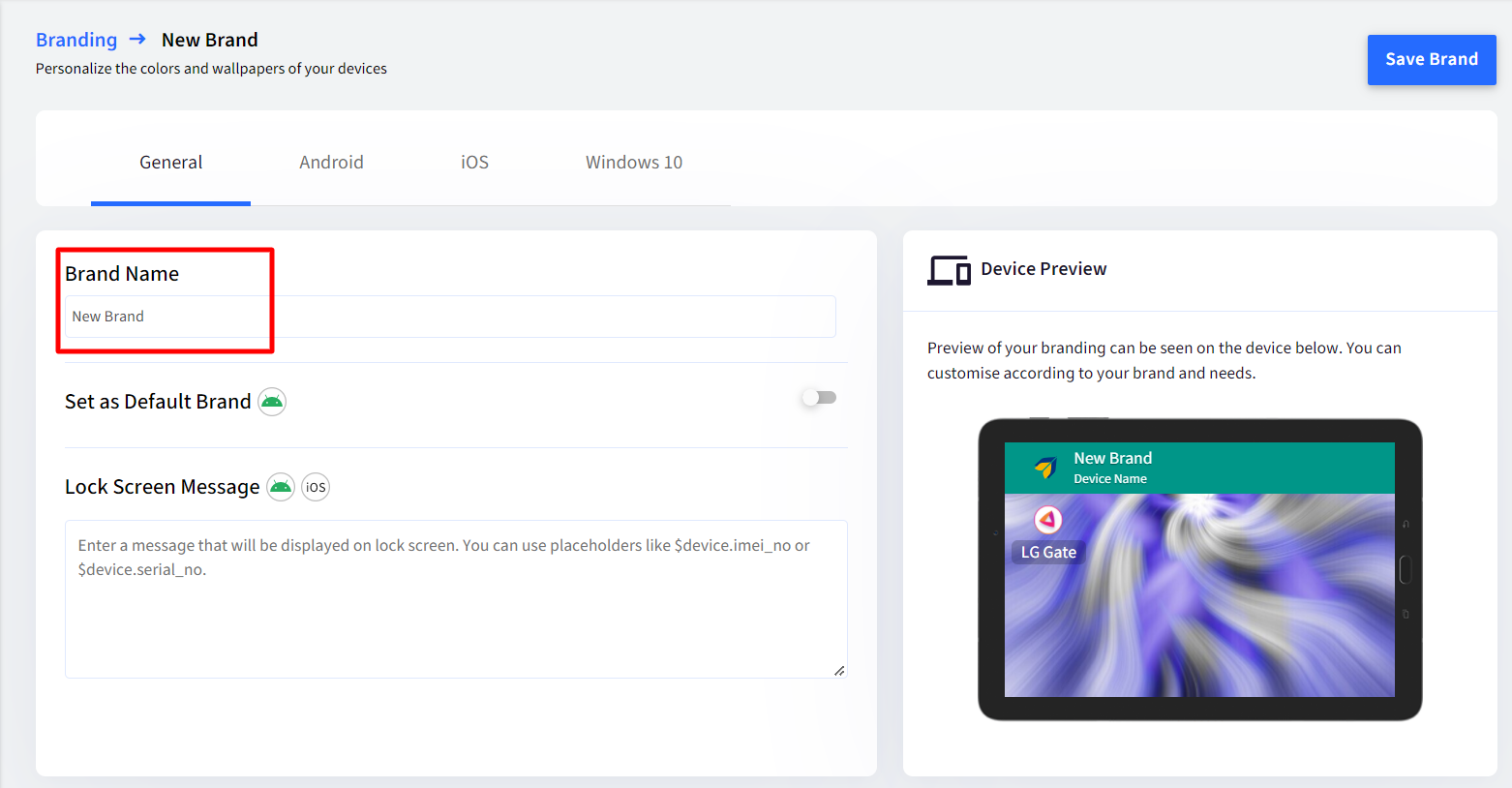Image resolution: width=1512 pixels, height=788 pixels.
Task: Click the 'LG Gate' label in preview
Action: (1048, 552)
